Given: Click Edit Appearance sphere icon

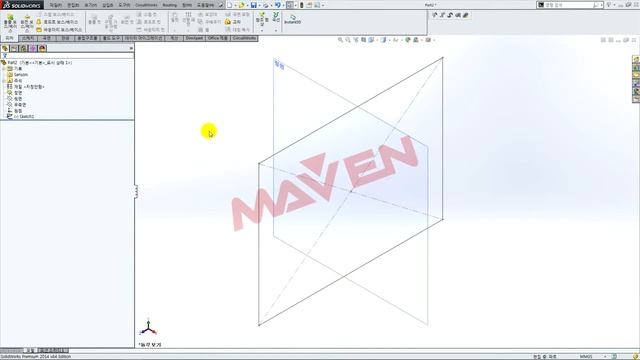Looking at the screenshot, I should [407, 40].
